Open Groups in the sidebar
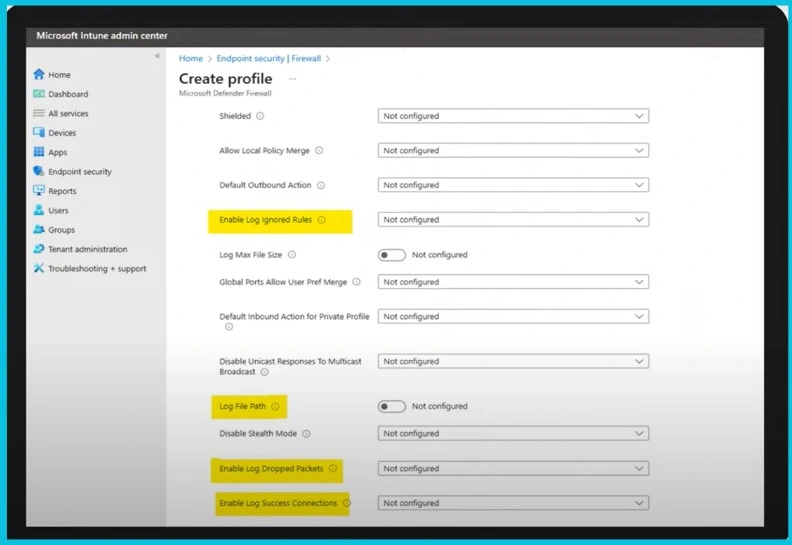Image resolution: width=792 pixels, height=545 pixels. [x=62, y=230]
